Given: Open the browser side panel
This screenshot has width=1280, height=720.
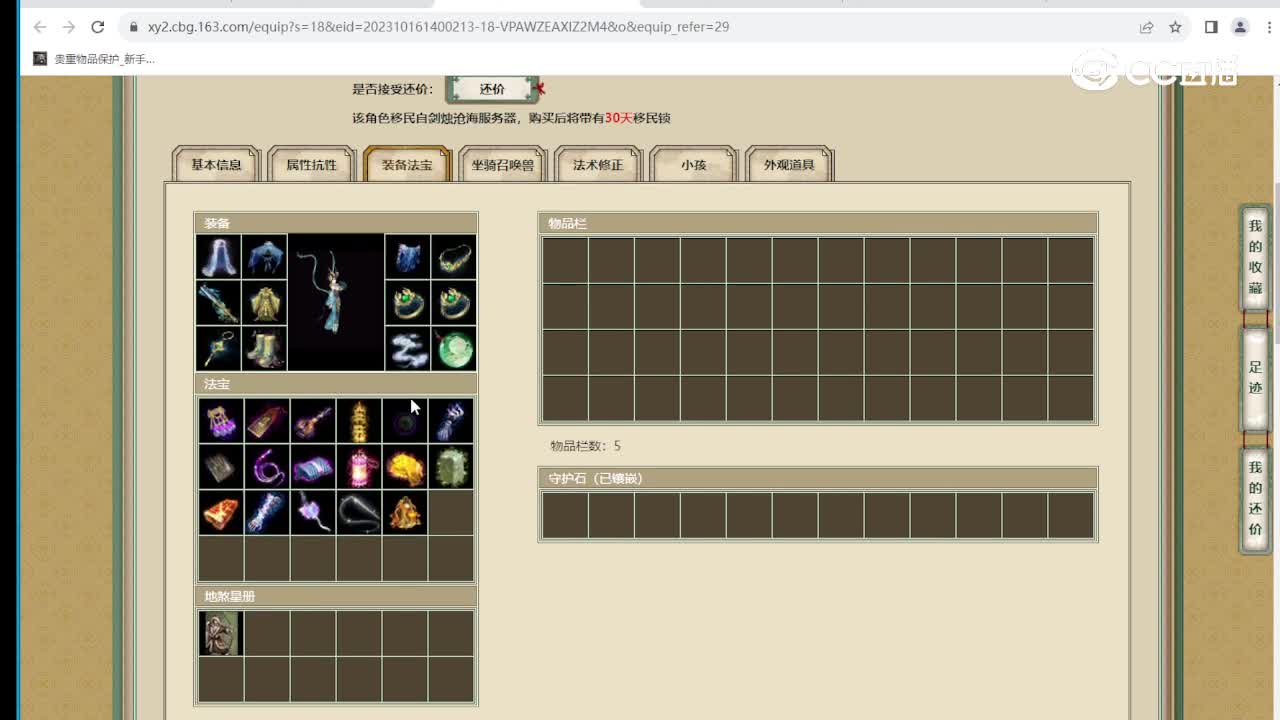Looking at the screenshot, I should [x=1211, y=27].
